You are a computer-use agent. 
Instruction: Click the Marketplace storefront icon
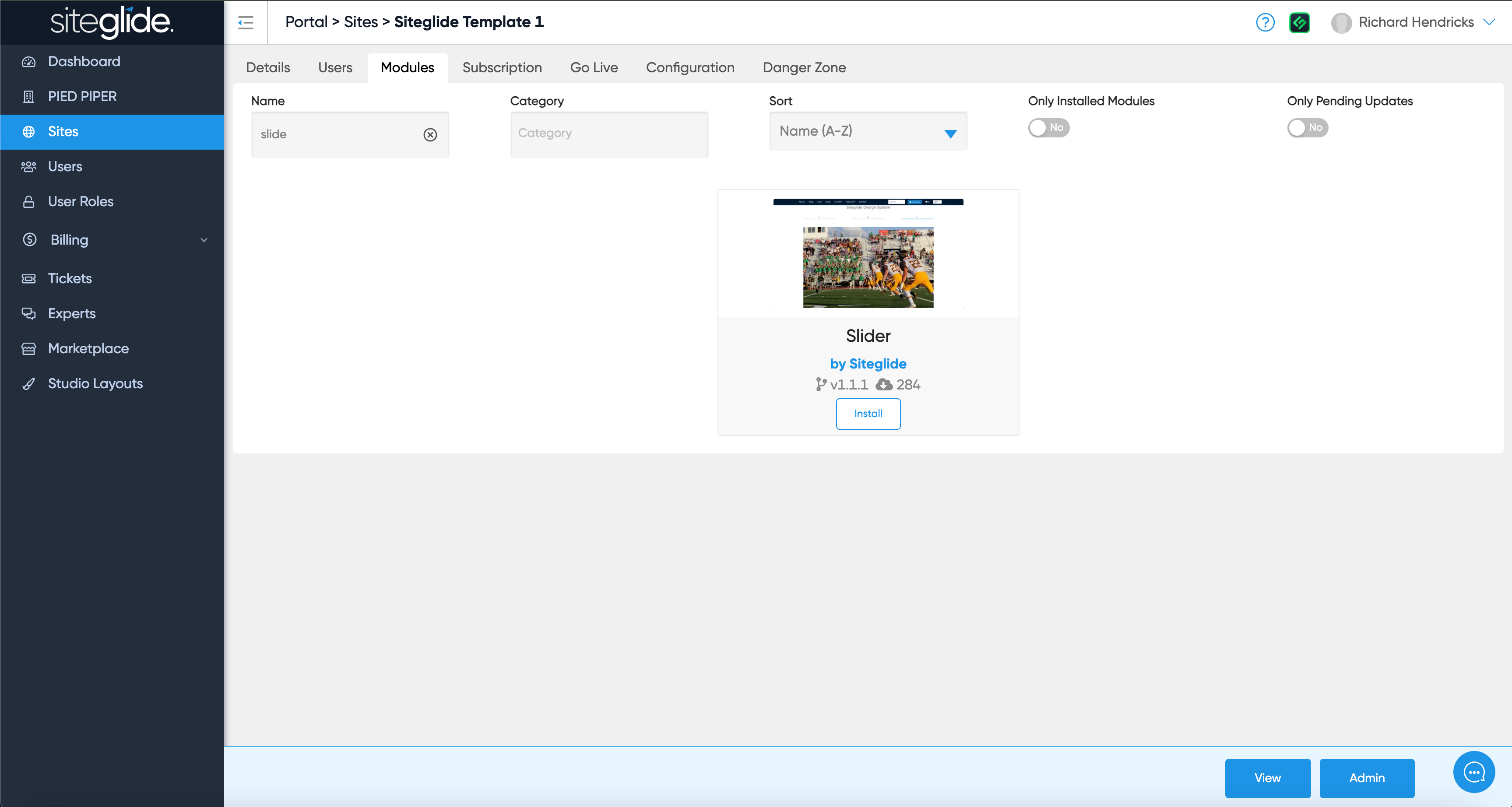point(29,349)
